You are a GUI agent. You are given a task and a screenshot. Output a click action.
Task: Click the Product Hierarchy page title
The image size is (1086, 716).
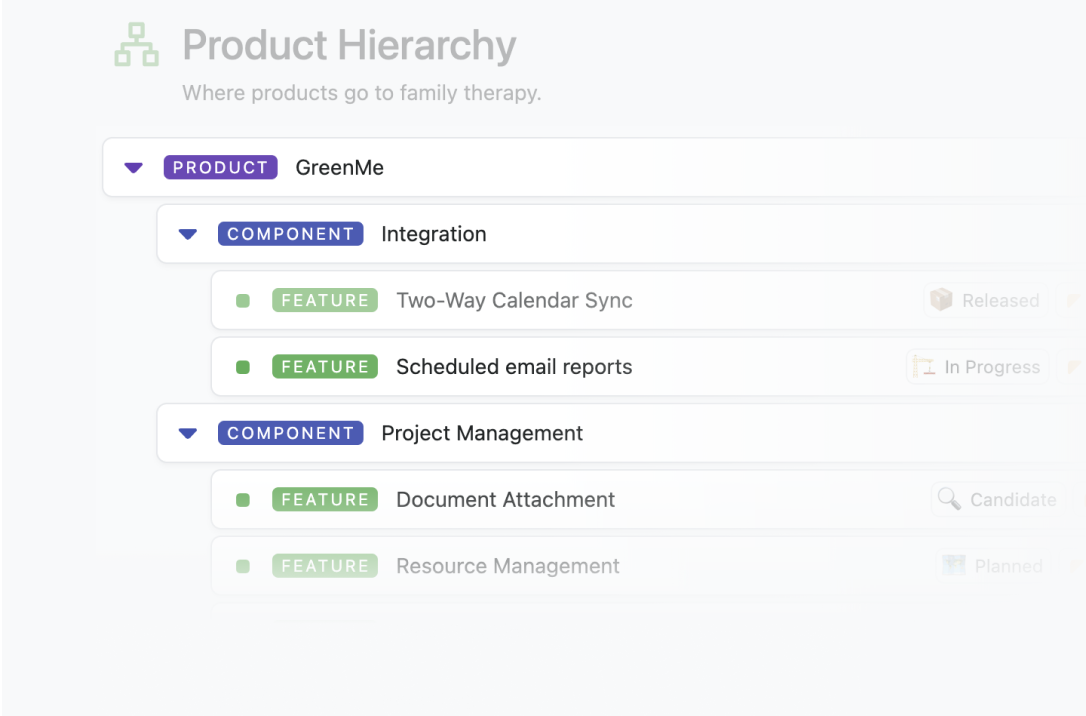[349, 46]
